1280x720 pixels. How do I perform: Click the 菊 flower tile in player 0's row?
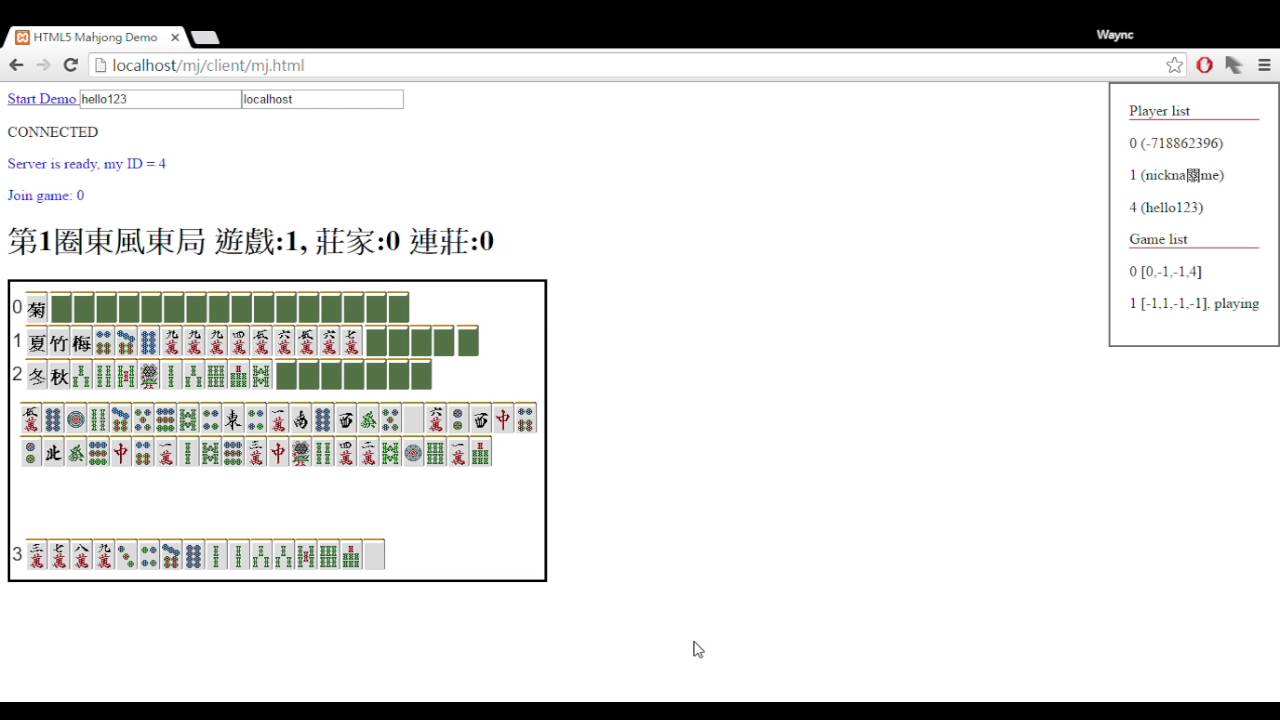coord(37,308)
